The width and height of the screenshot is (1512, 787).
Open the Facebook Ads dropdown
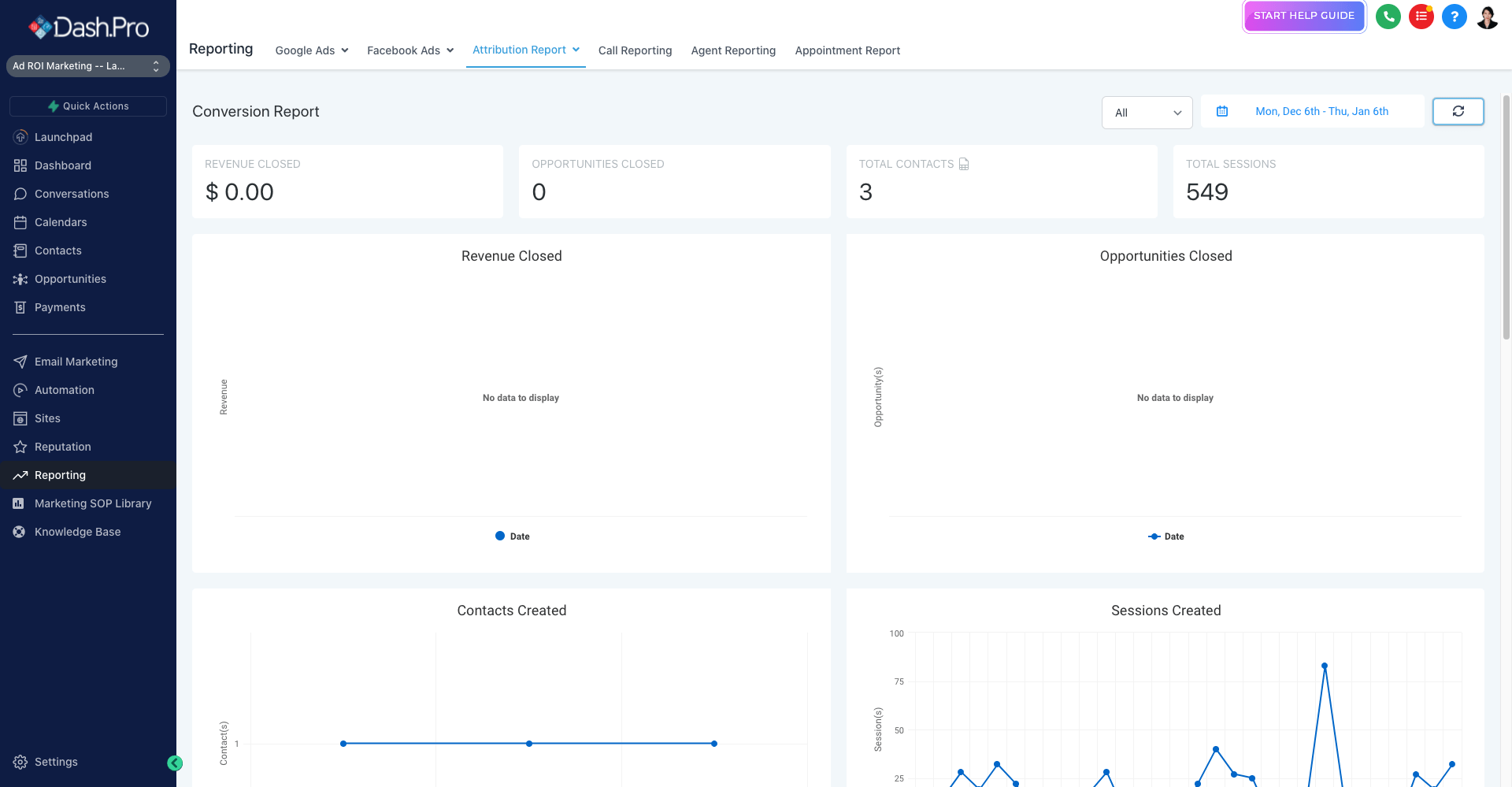409,50
